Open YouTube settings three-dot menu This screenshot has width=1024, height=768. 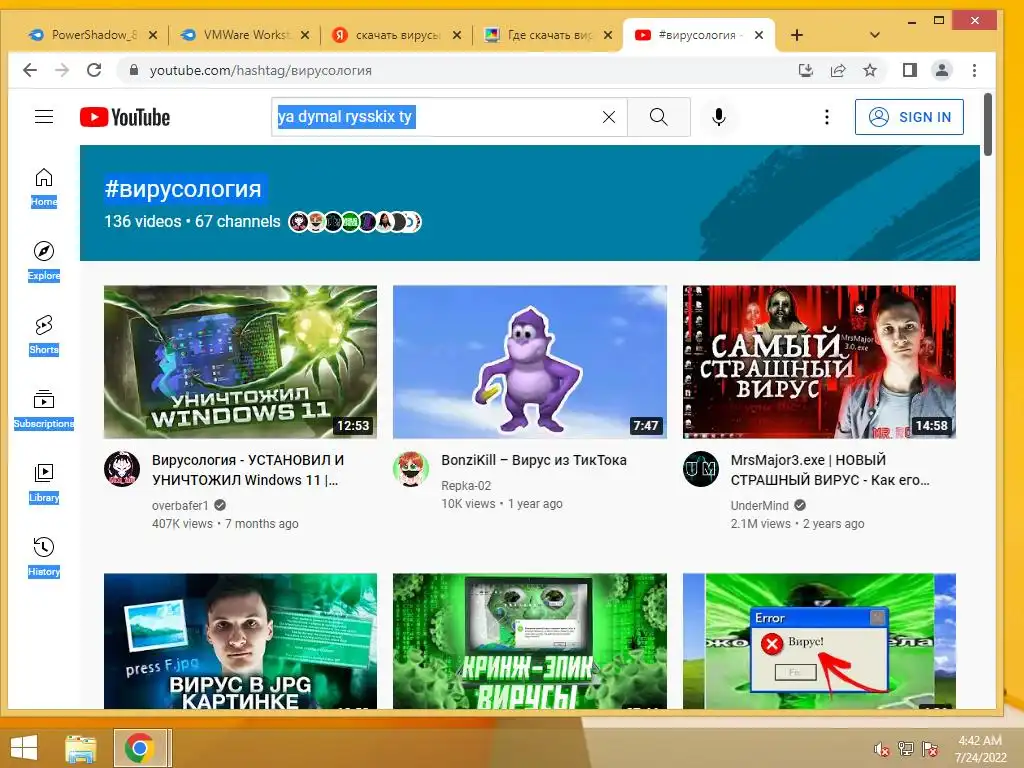click(827, 117)
